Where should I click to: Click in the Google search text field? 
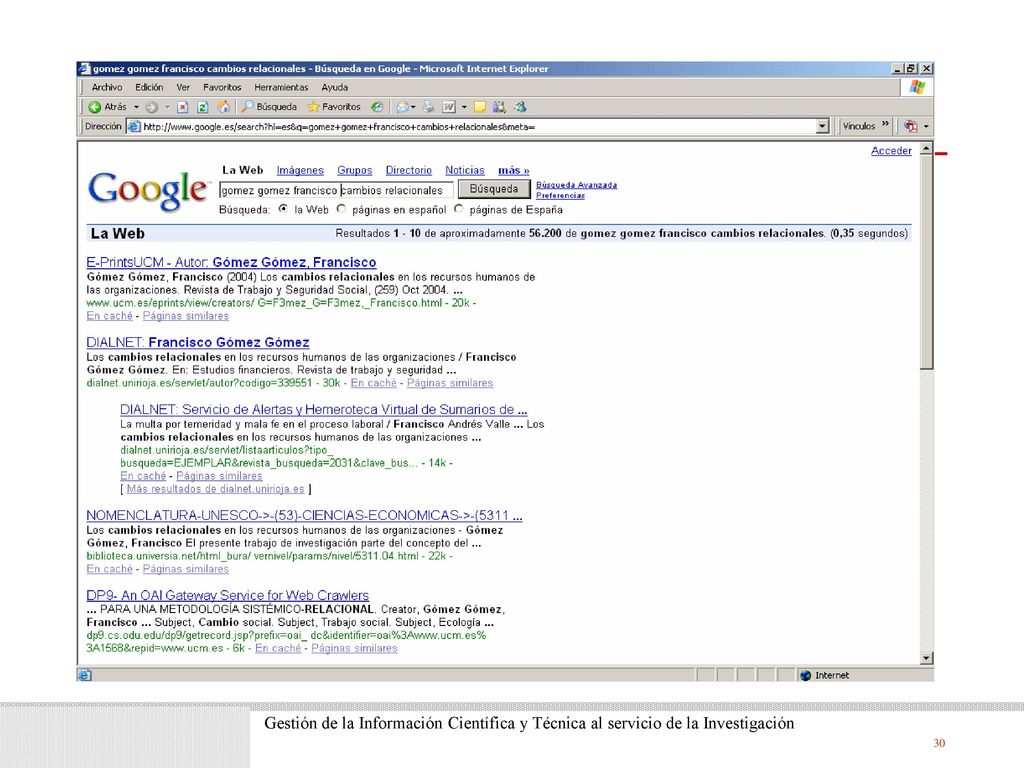(x=336, y=190)
